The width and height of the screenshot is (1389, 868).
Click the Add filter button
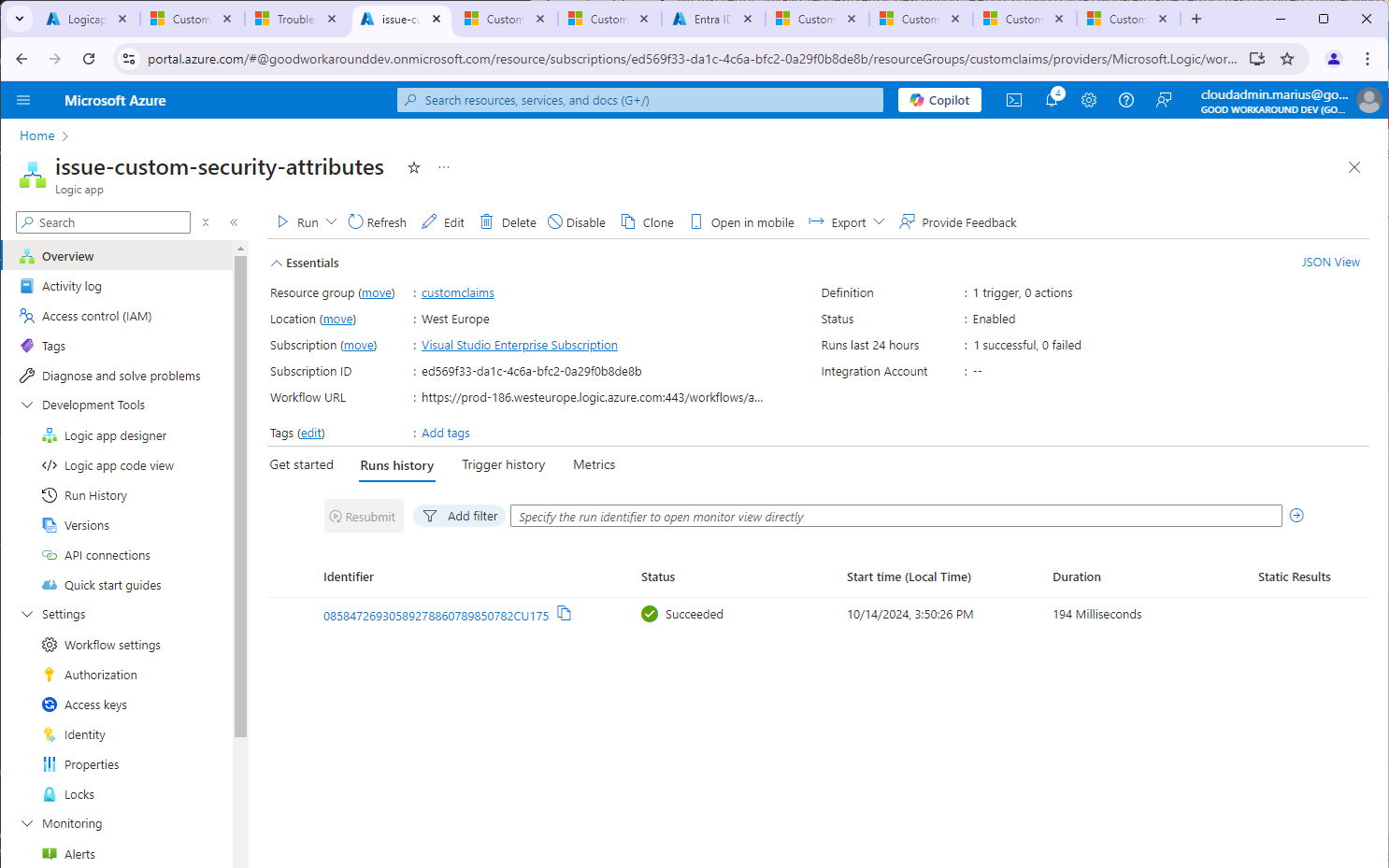[460, 516]
